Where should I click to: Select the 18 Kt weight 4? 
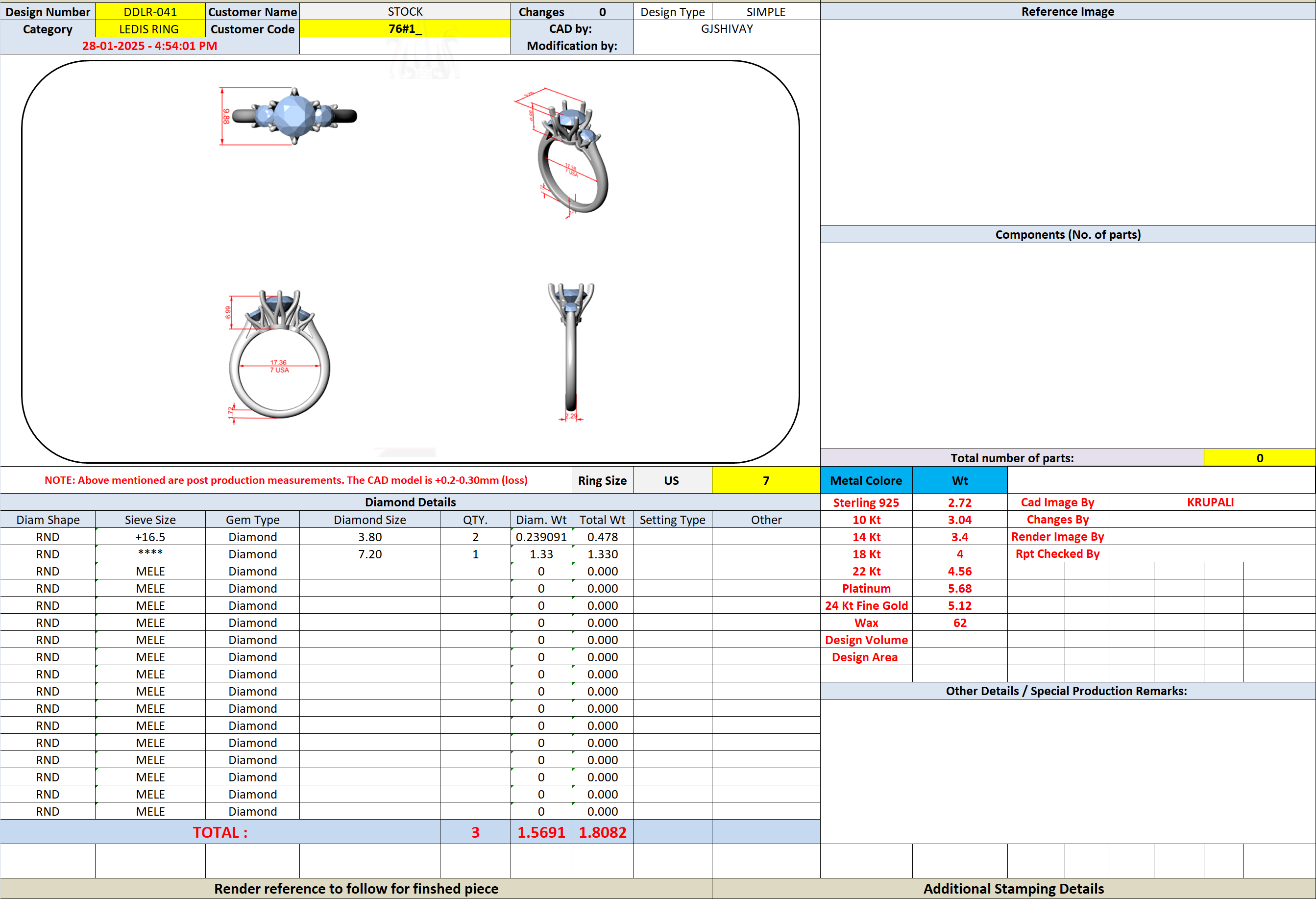pyautogui.click(x=959, y=553)
